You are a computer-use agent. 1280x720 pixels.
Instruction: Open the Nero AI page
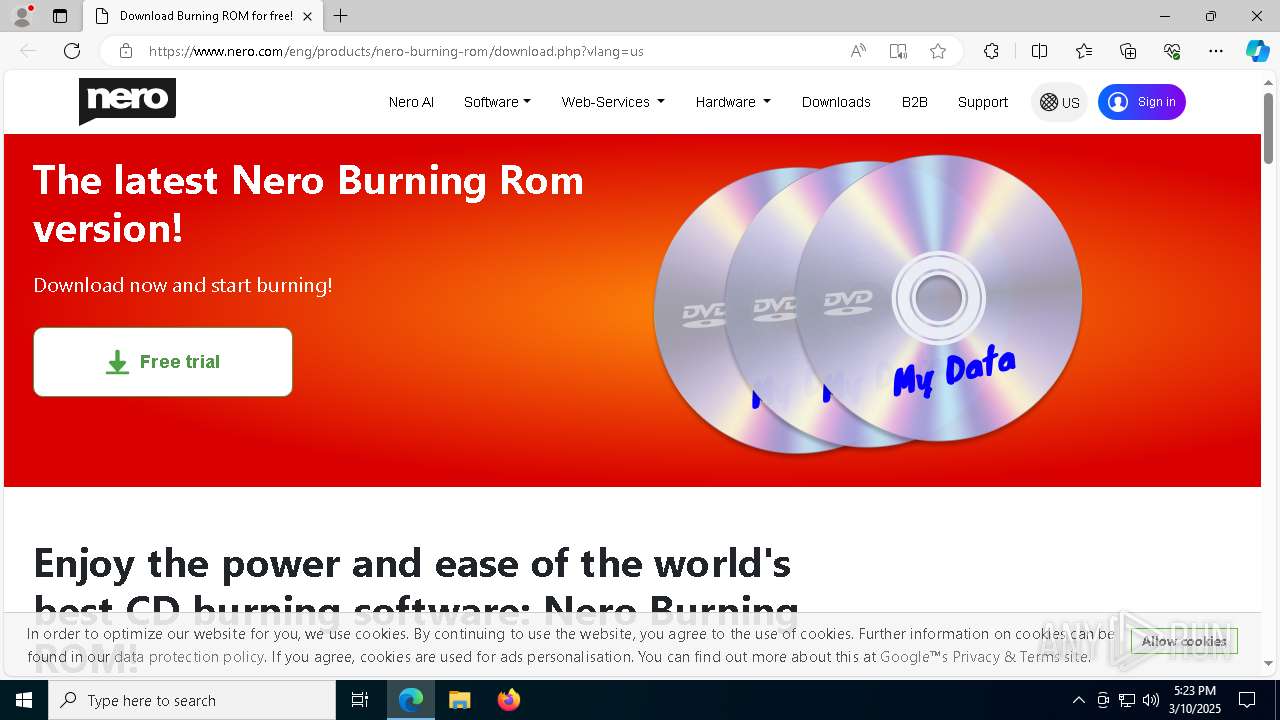(x=411, y=102)
